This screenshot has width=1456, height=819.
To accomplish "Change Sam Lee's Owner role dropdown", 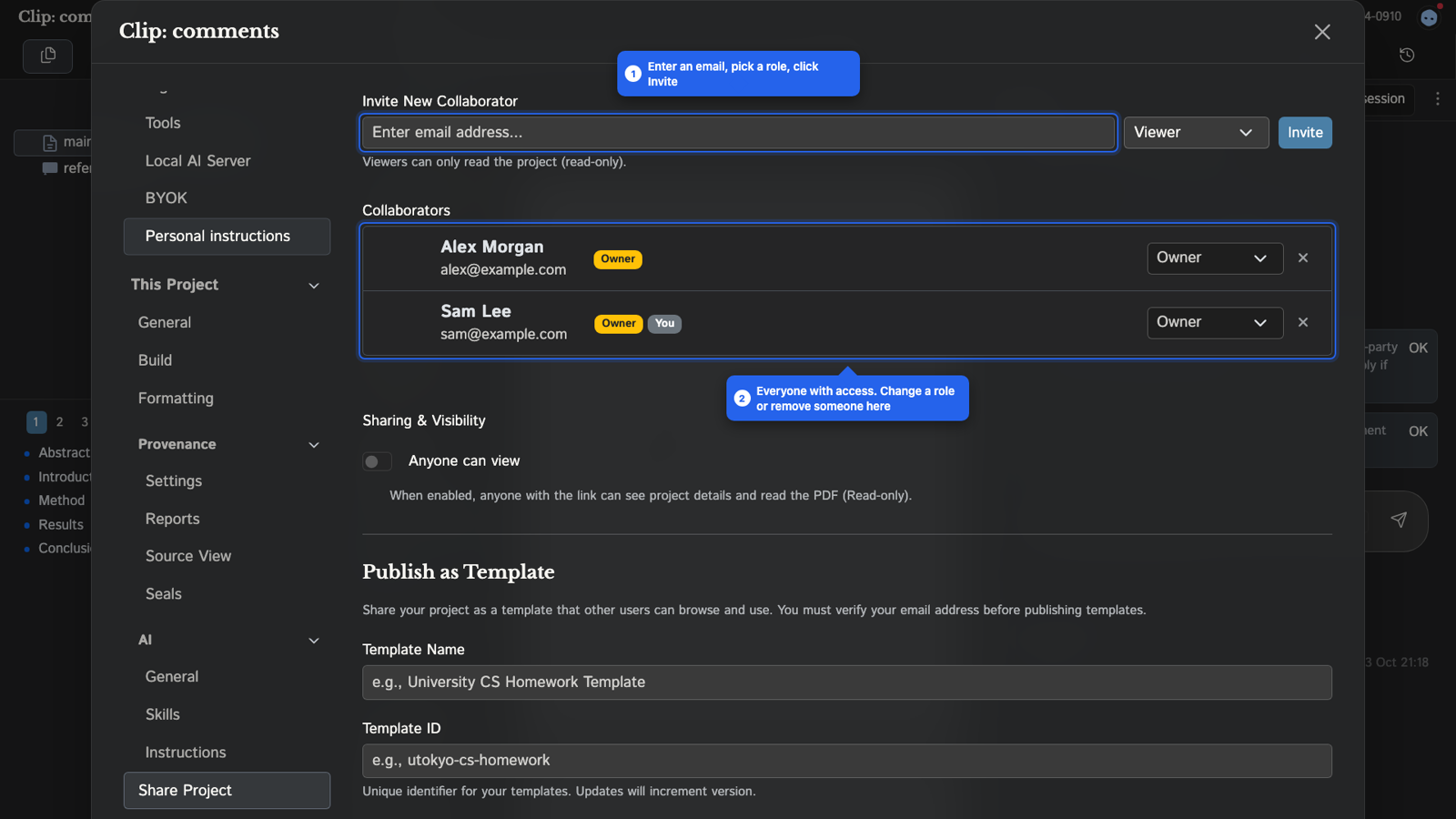I will pyautogui.click(x=1215, y=322).
